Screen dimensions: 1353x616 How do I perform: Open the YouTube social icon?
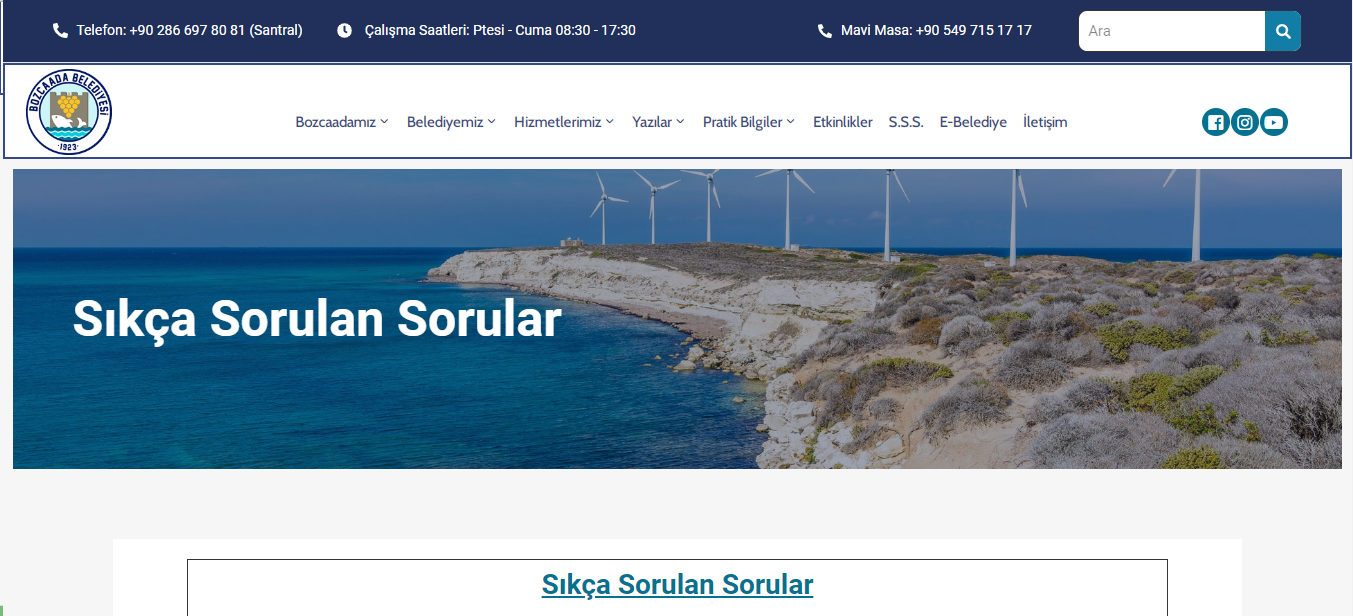click(1273, 122)
